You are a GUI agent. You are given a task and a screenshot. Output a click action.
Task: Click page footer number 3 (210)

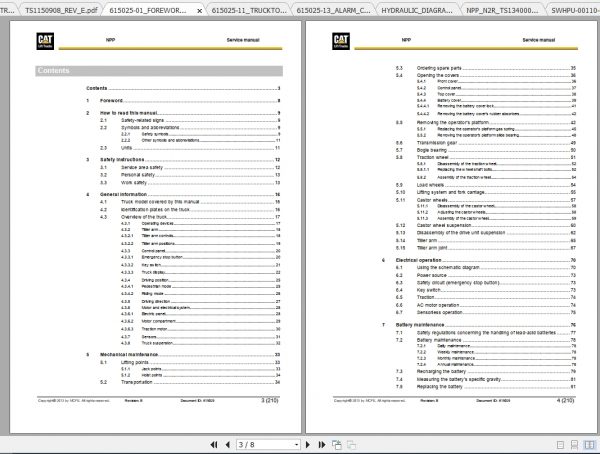[x=270, y=400]
